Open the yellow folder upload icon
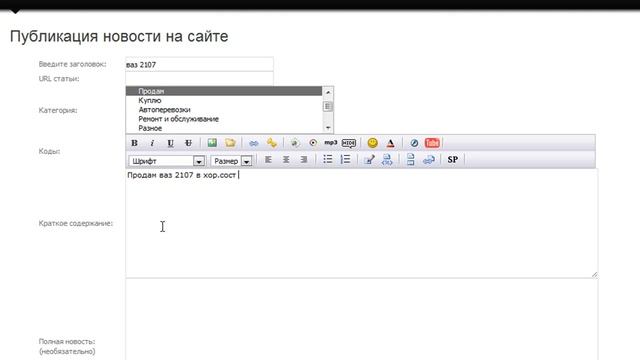 point(230,143)
